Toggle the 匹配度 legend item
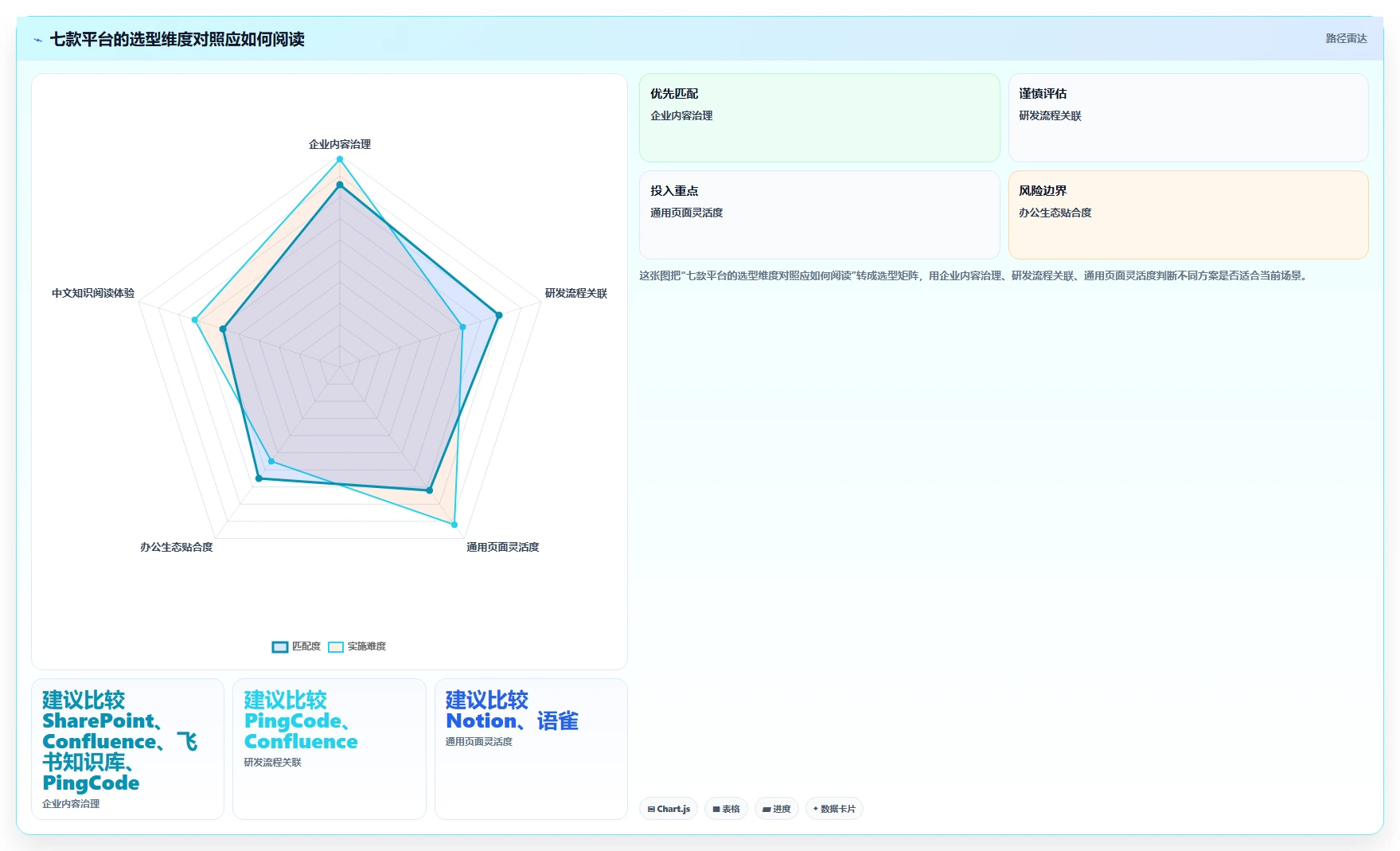1400x851 pixels. 296,646
